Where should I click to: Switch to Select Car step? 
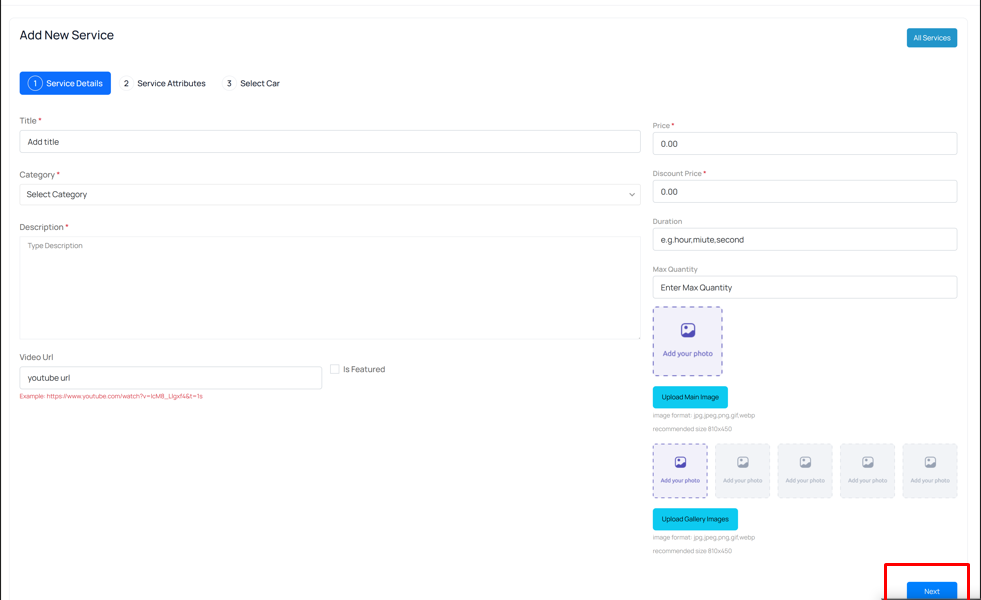click(x=252, y=83)
